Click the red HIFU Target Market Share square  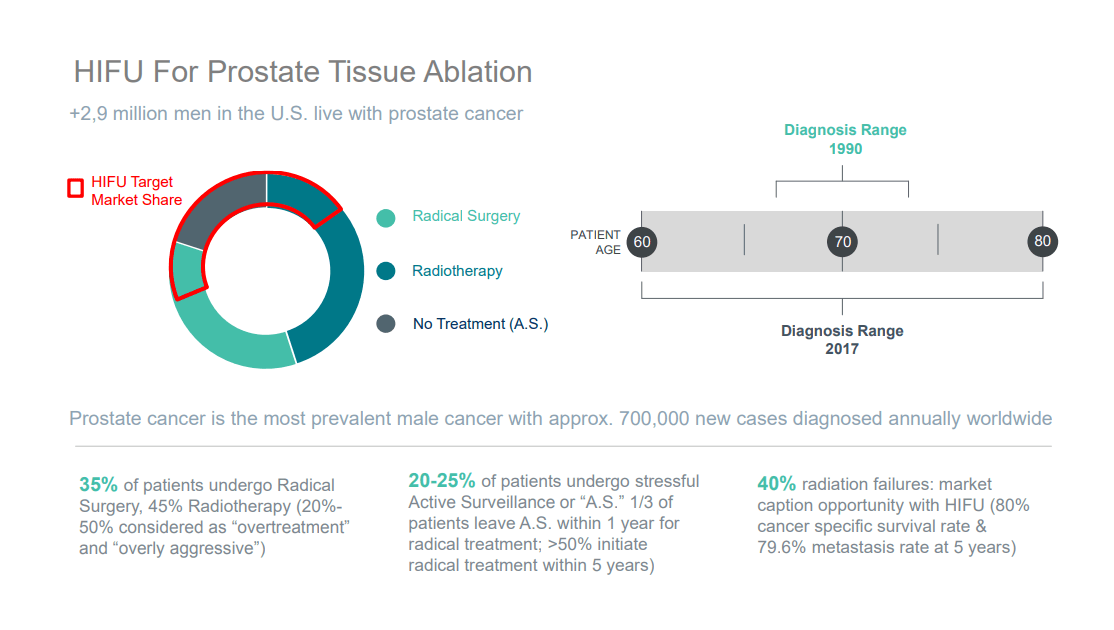[75, 188]
